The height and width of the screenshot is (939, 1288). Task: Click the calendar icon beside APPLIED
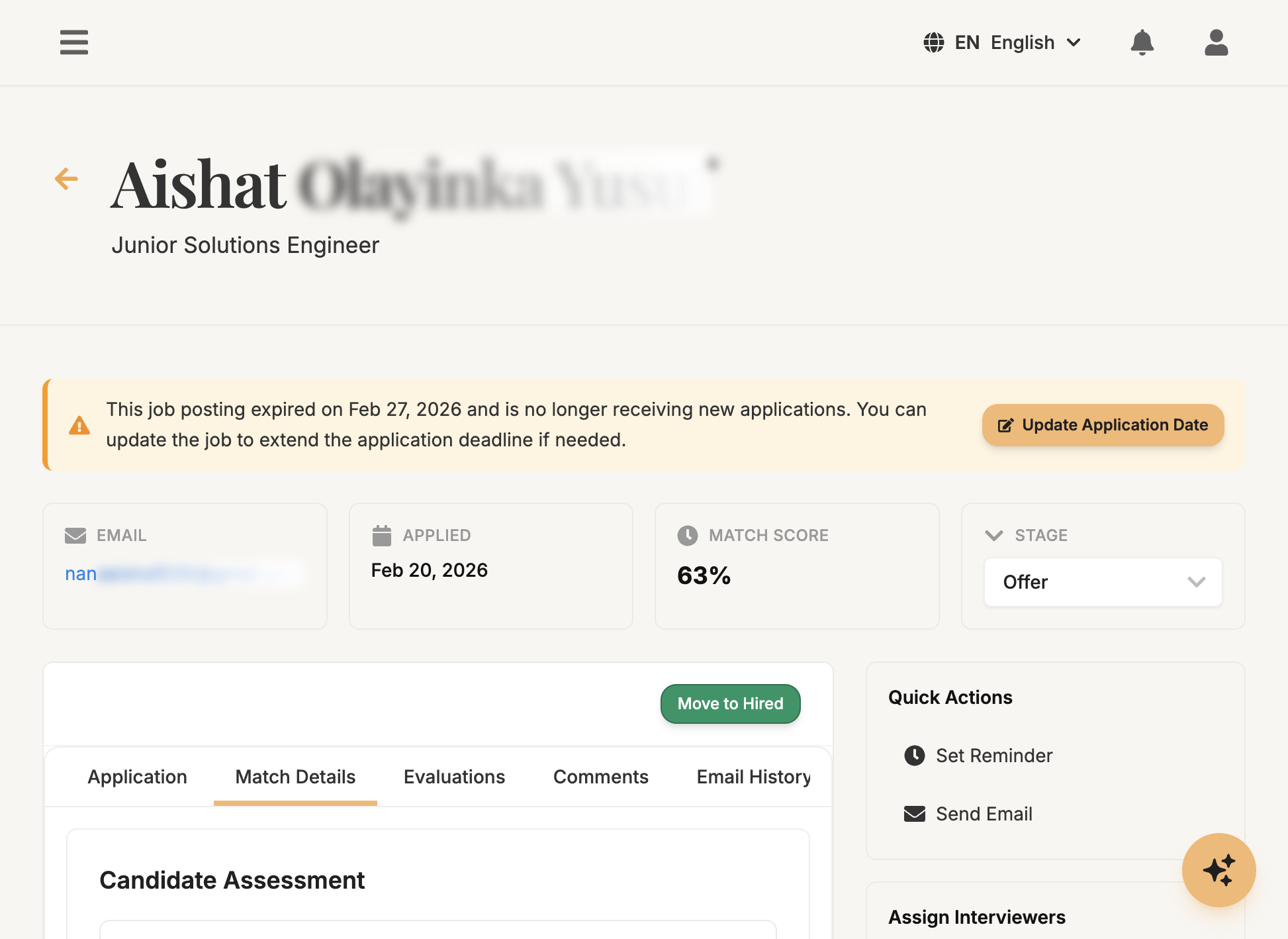tap(382, 535)
